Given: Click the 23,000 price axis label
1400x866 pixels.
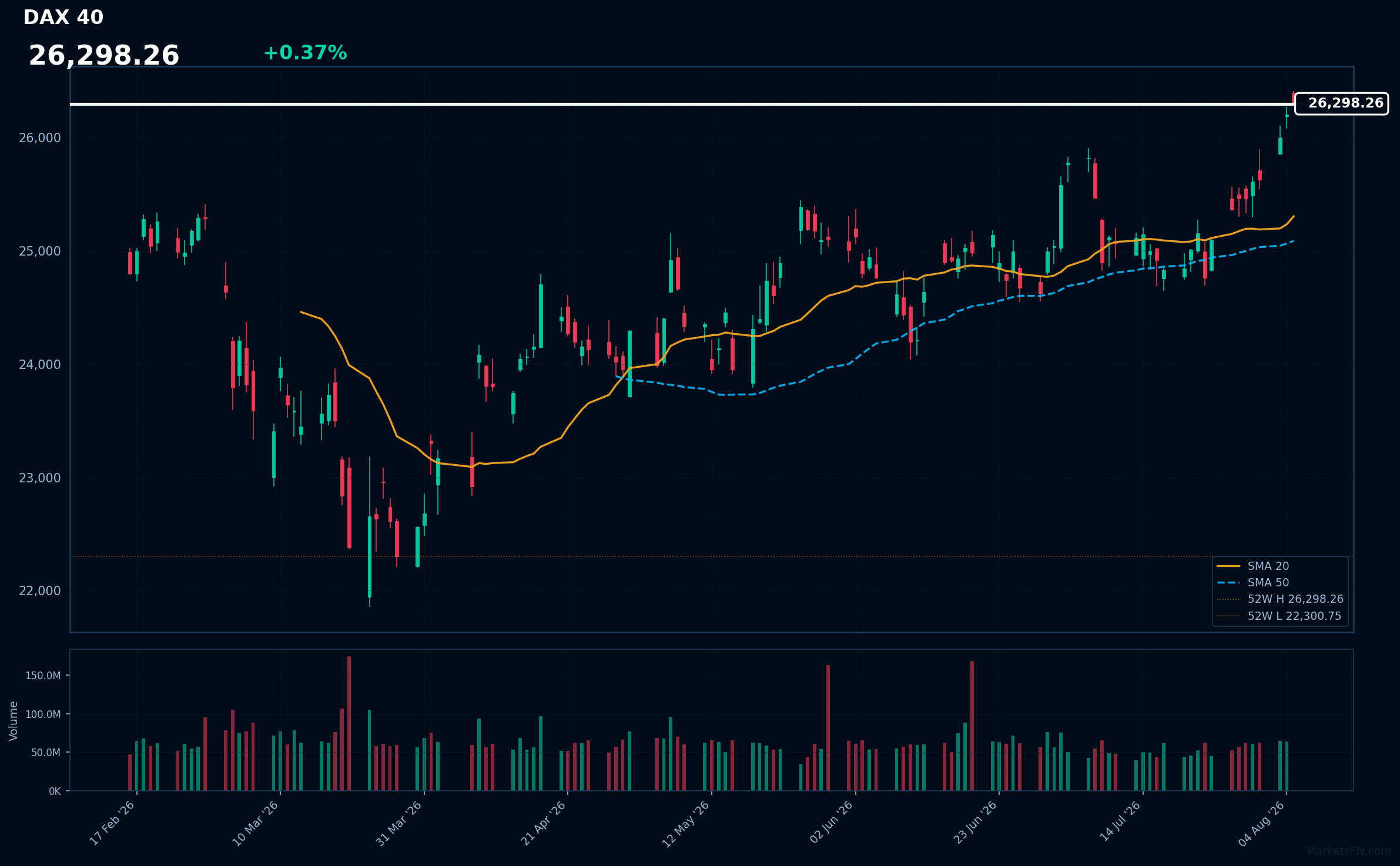Looking at the screenshot, I should click(40, 478).
